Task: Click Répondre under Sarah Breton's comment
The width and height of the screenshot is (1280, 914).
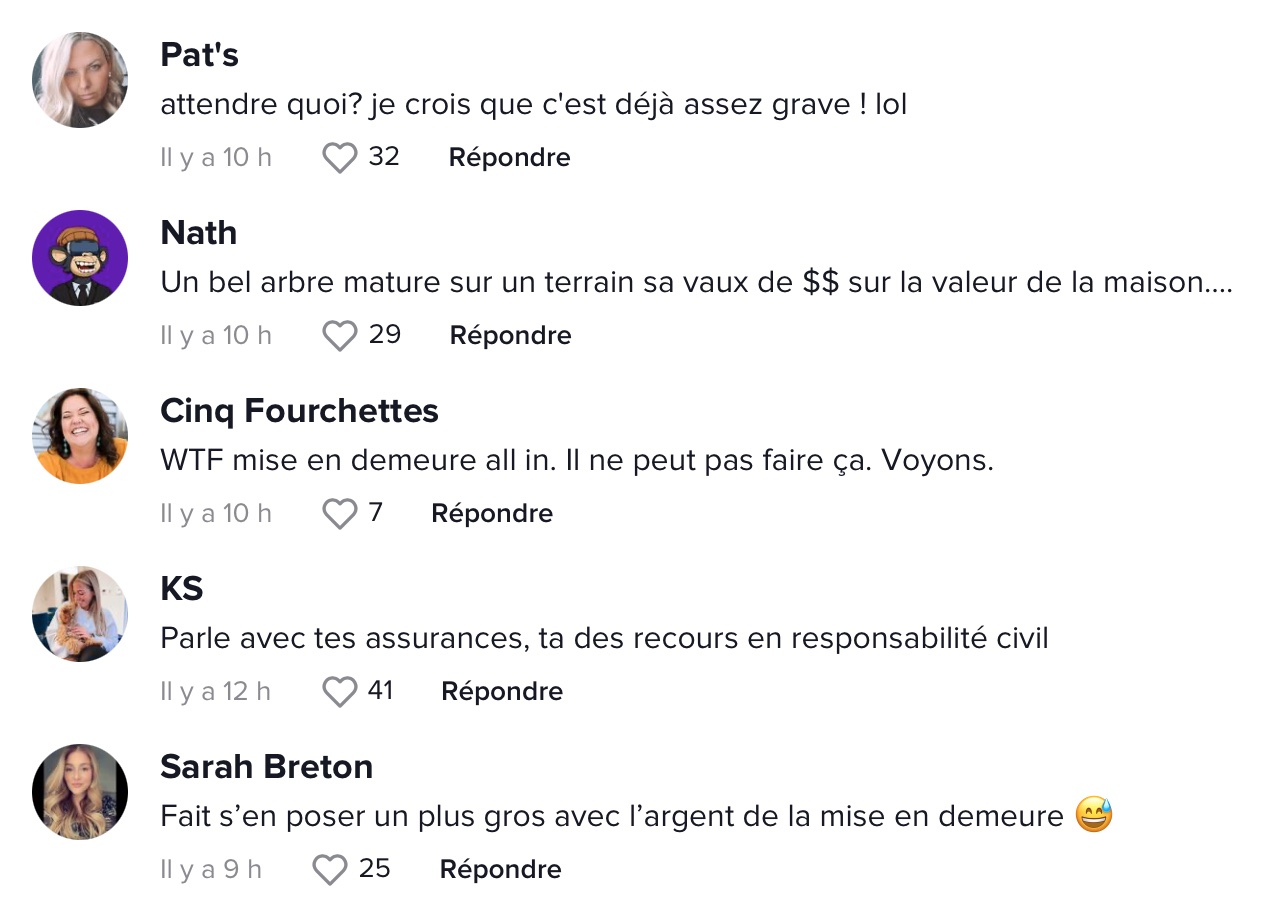Action: [501, 870]
